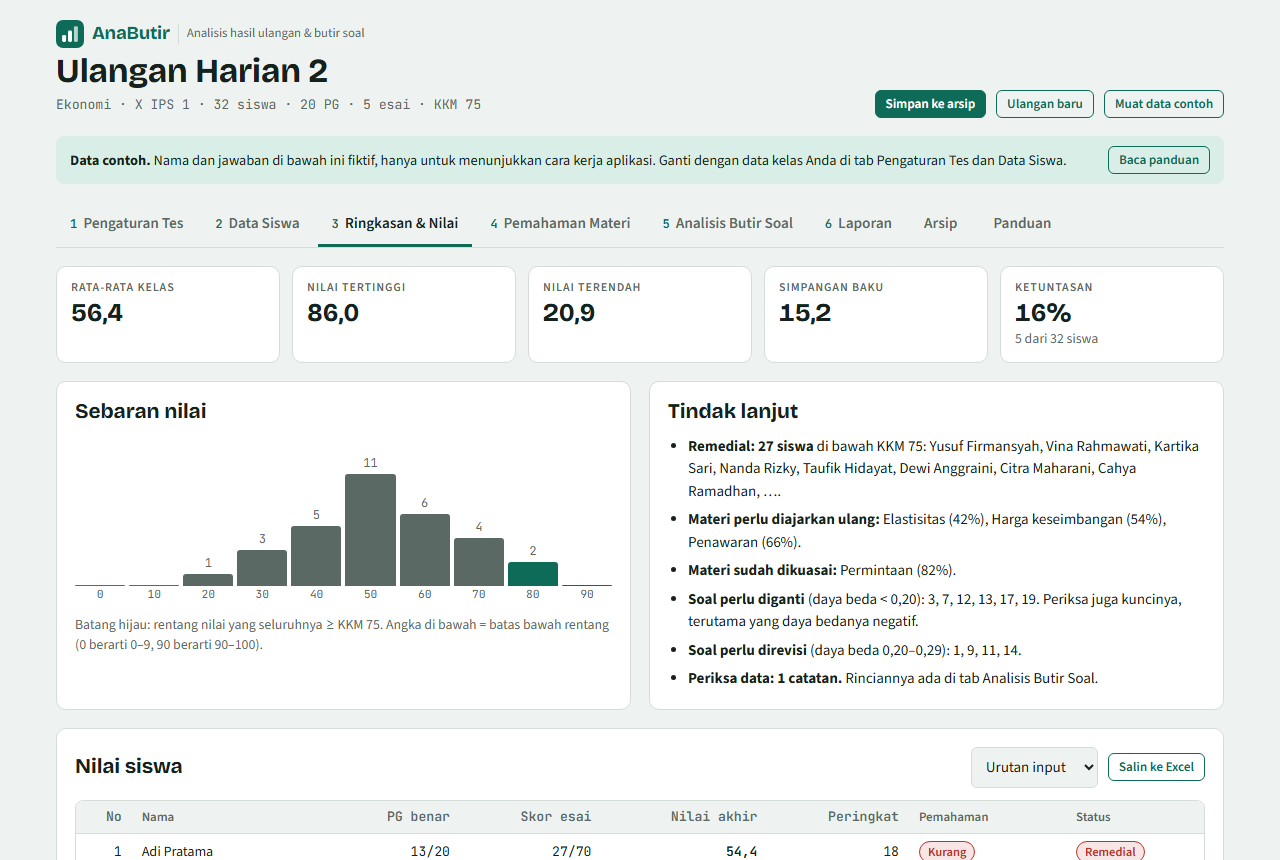
Task: Click the Remedial status badge for Adi Pratama
Action: tap(1110, 852)
